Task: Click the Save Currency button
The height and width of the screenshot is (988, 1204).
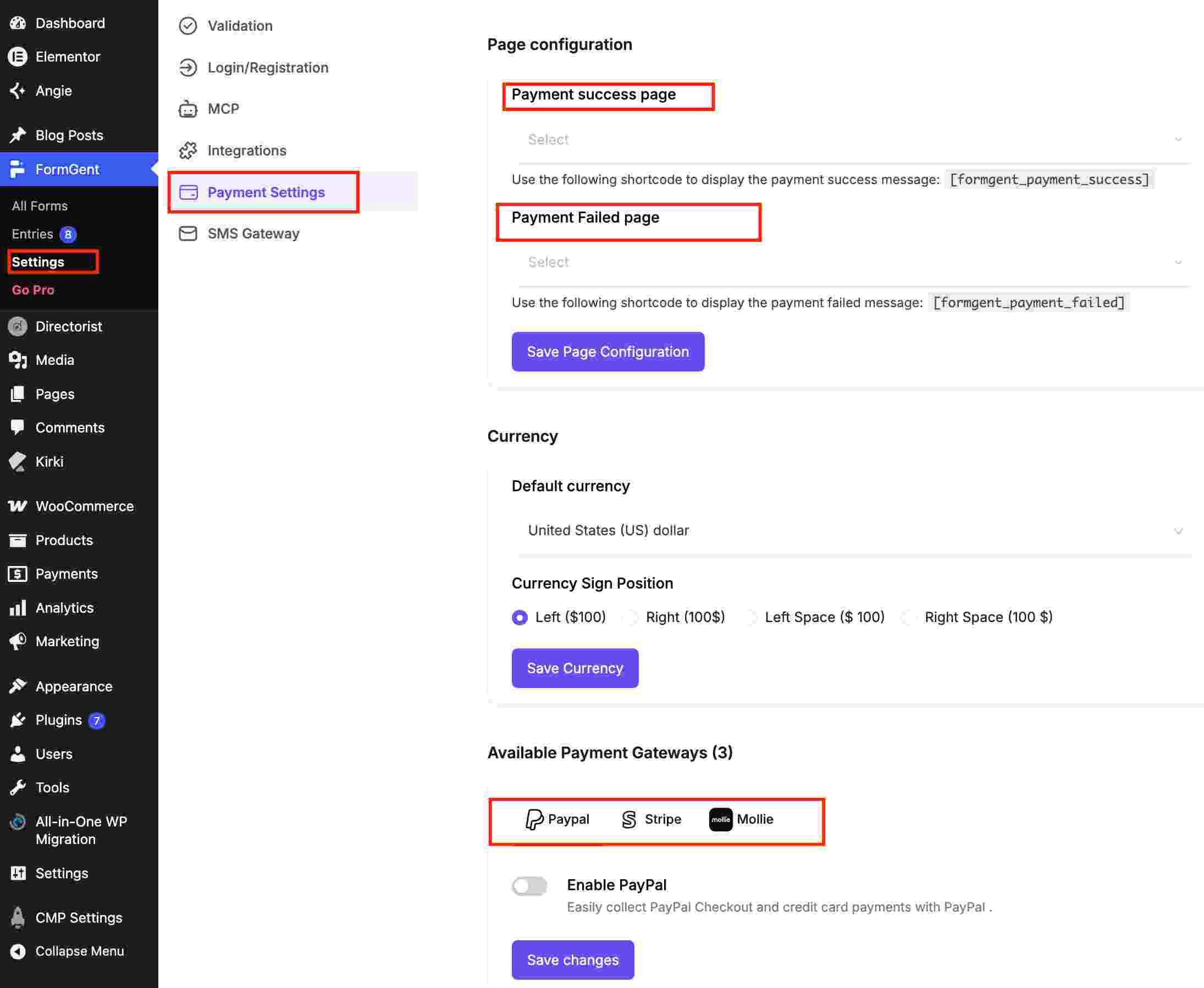Action: click(x=575, y=668)
